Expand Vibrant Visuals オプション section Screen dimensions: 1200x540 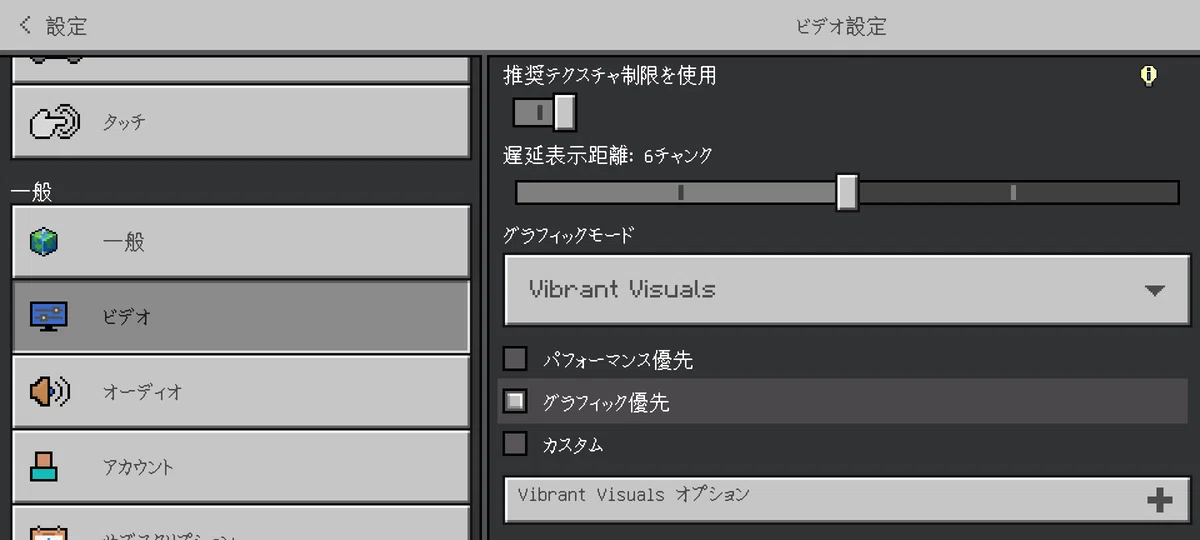[x=845, y=499]
